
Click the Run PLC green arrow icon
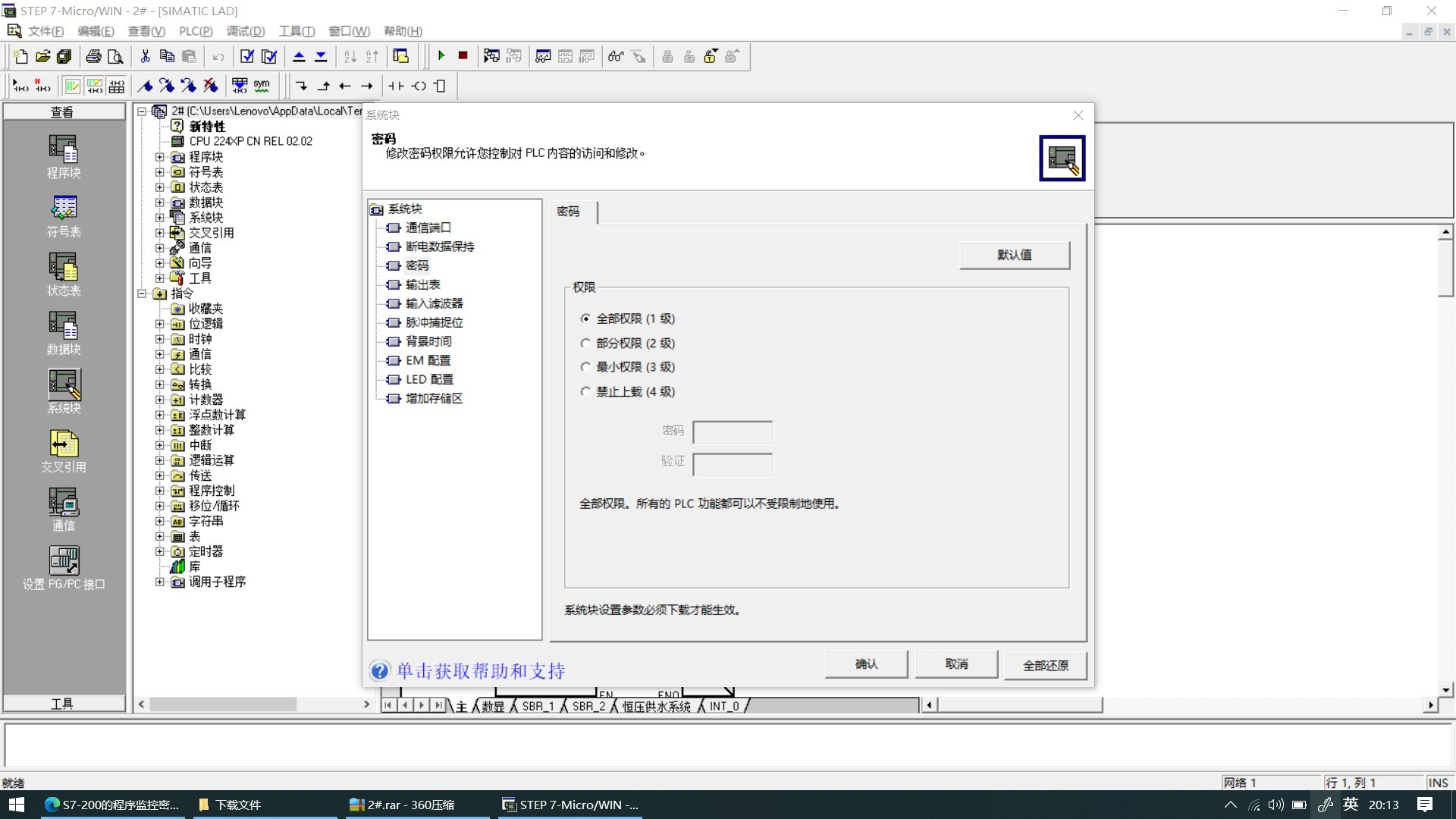click(x=441, y=55)
